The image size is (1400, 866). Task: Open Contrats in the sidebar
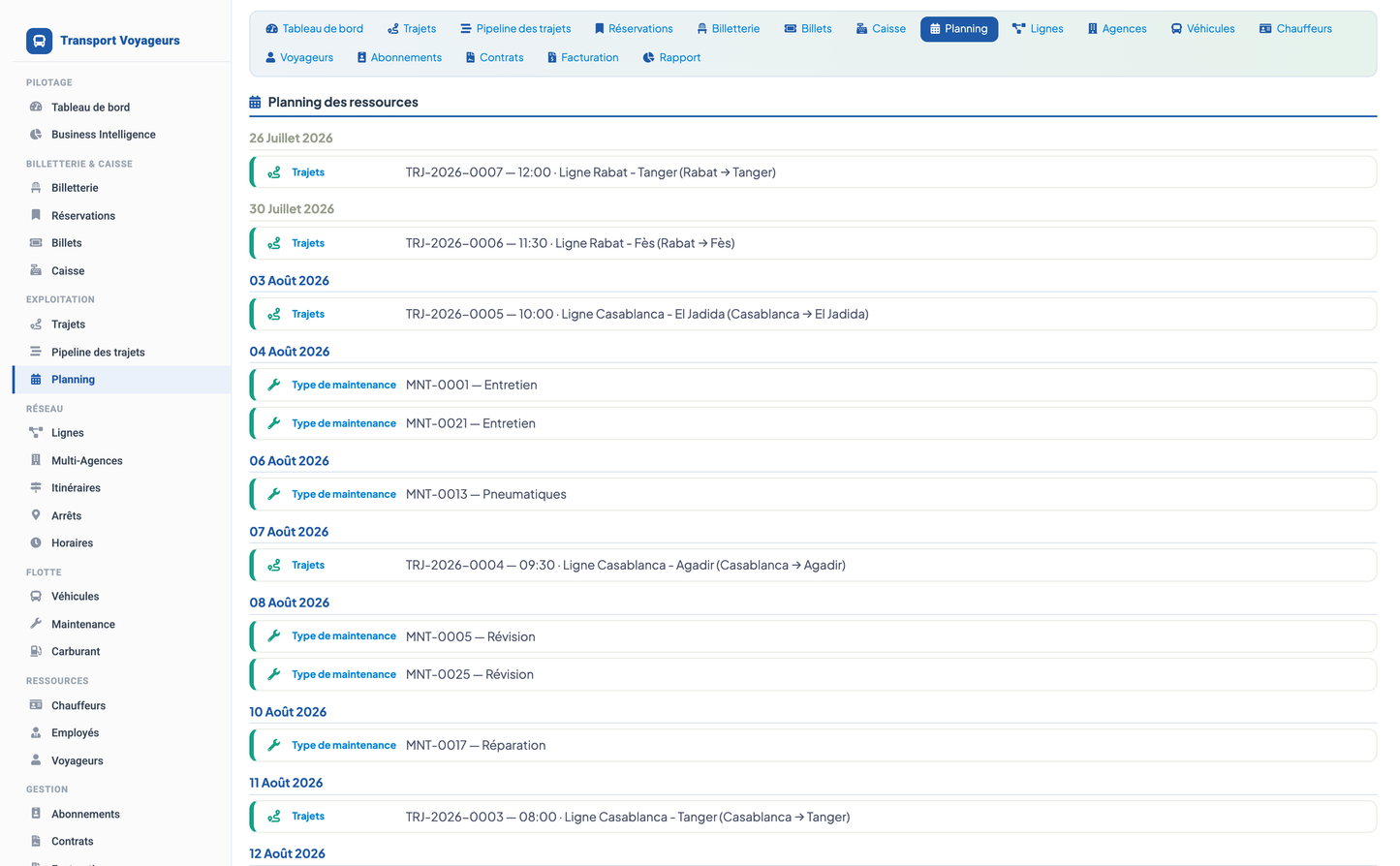tap(73, 842)
